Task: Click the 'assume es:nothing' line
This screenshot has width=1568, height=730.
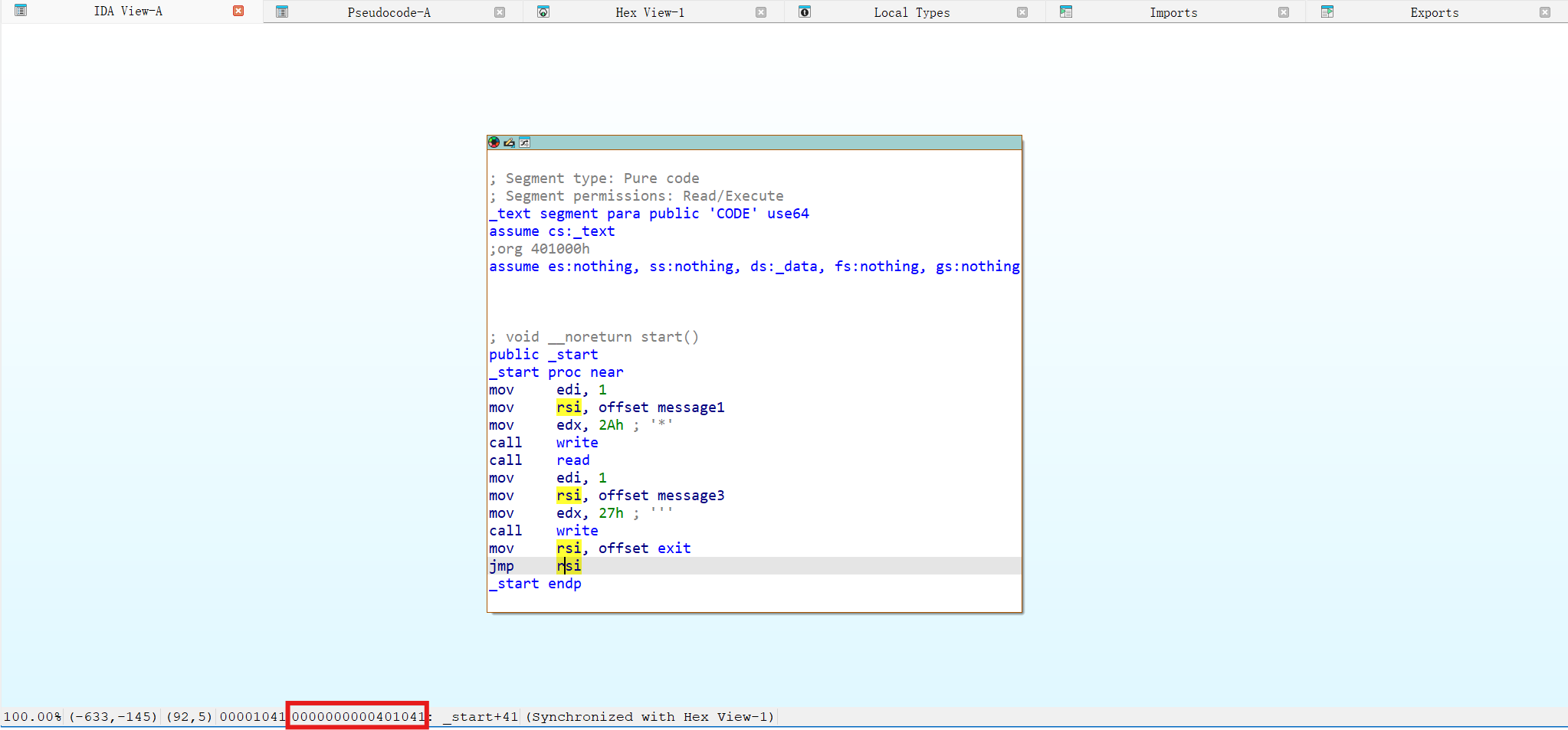Action: click(x=754, y=267)
